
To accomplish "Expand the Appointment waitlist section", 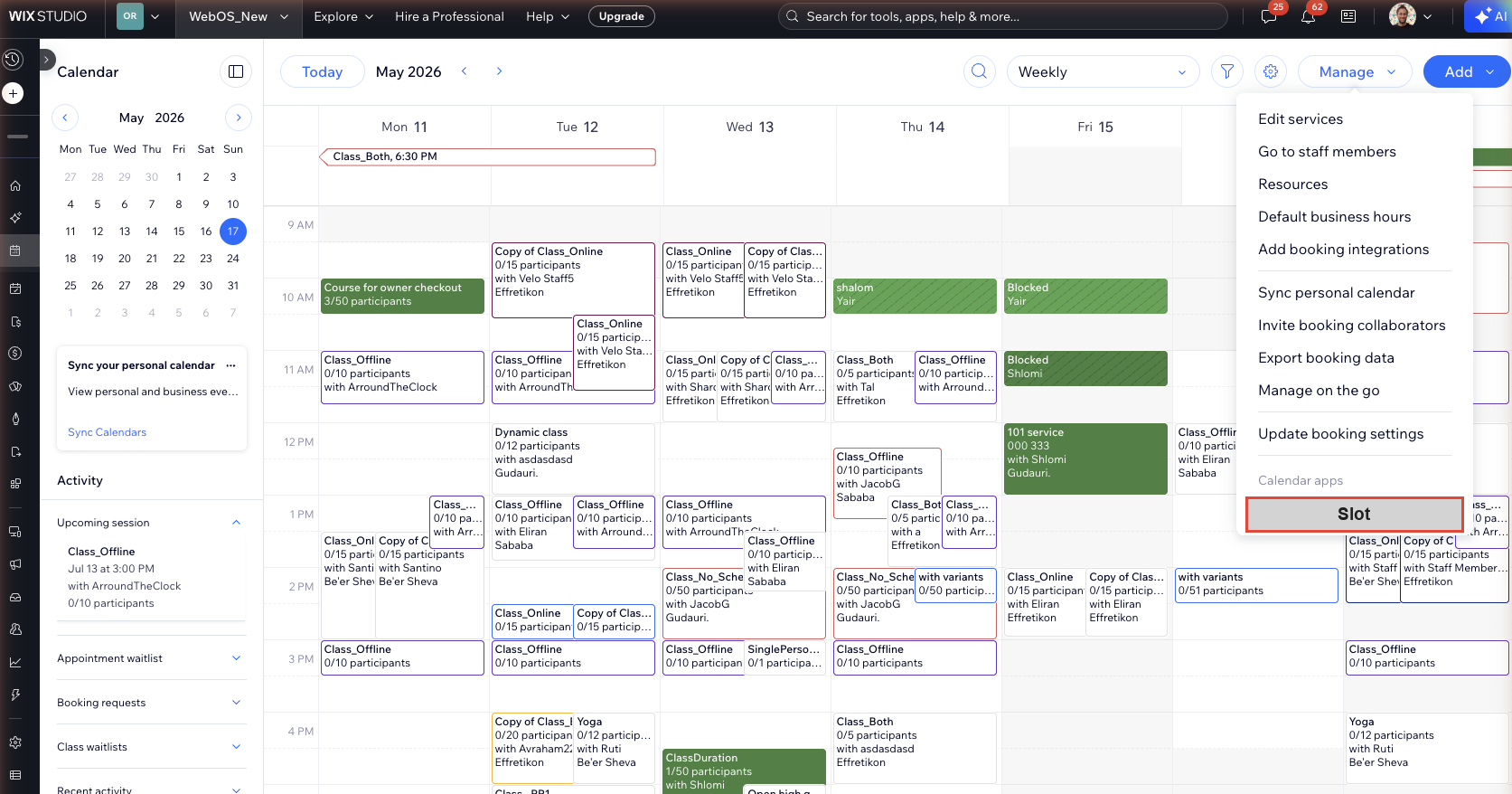I will [236, 658].
